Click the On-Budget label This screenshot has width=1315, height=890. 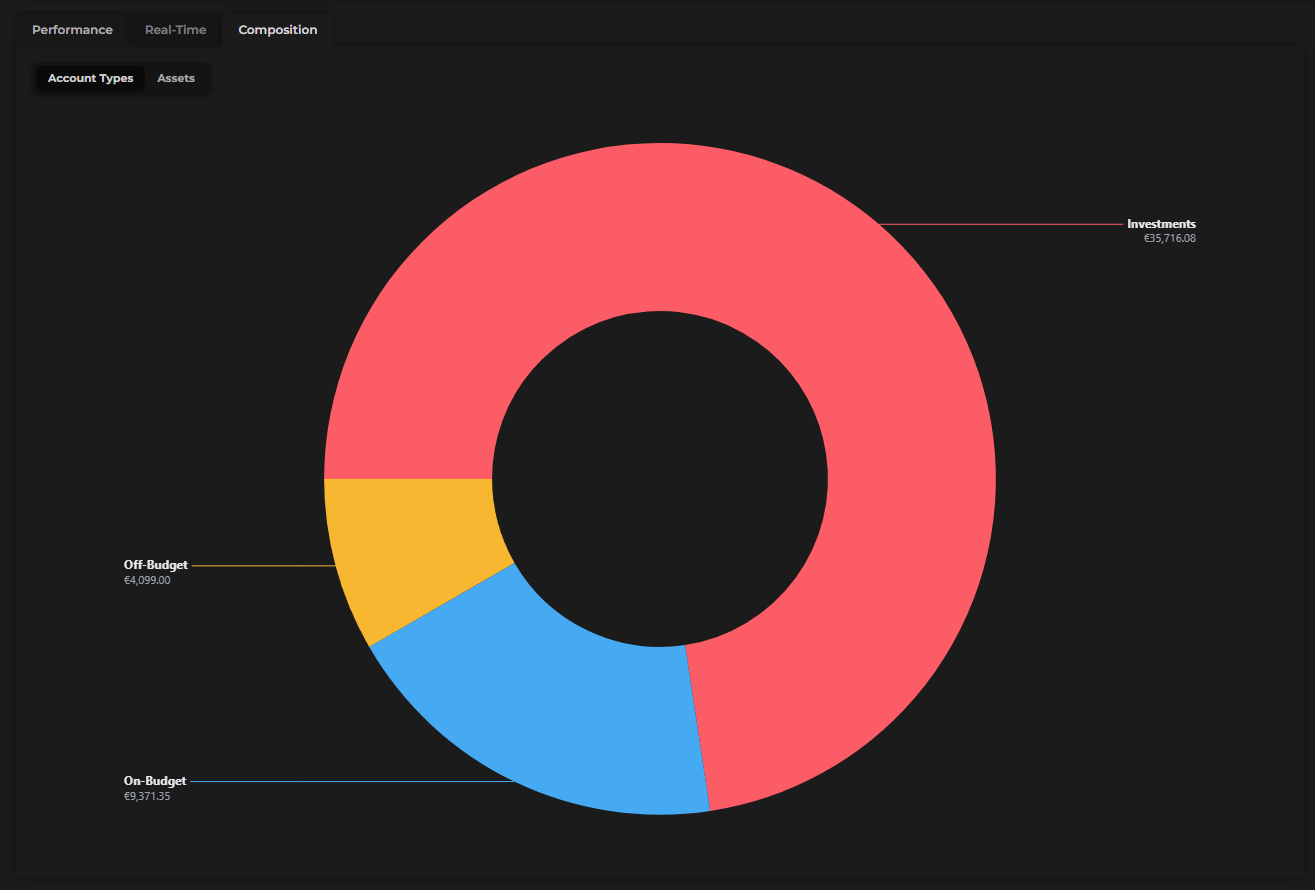[153, 781]
